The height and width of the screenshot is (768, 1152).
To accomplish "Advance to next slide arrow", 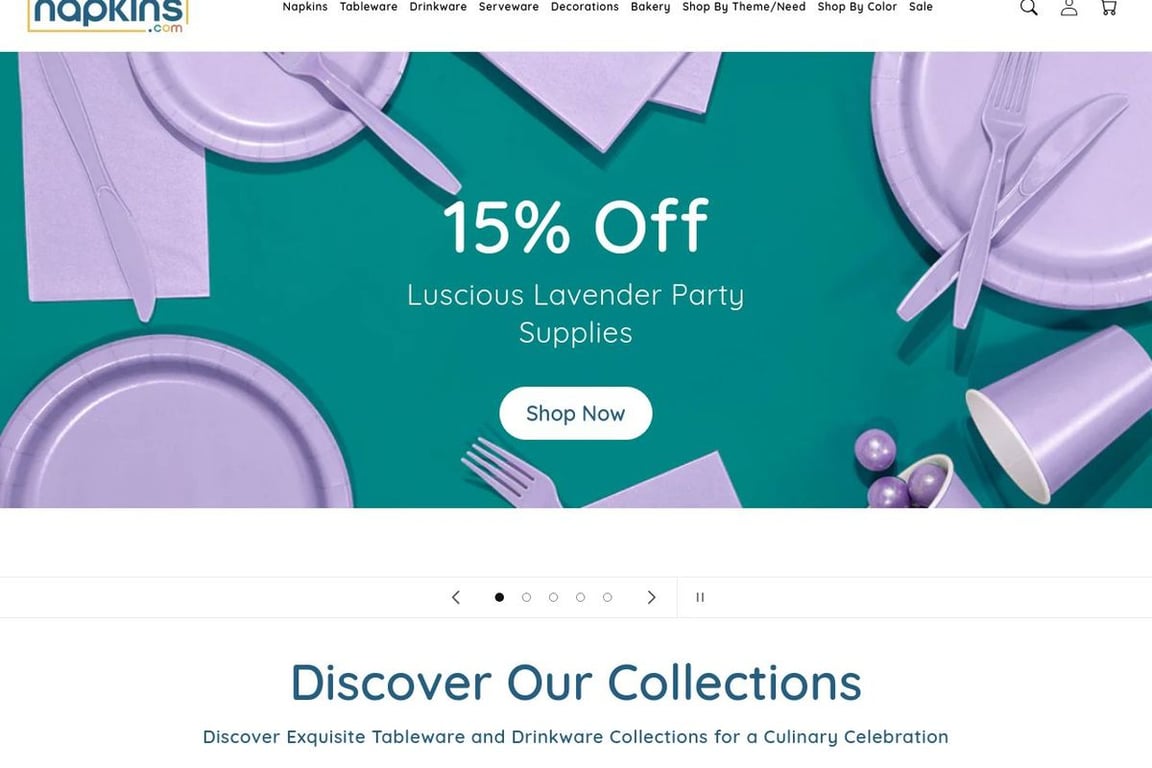I will click(x=651, y=597).
